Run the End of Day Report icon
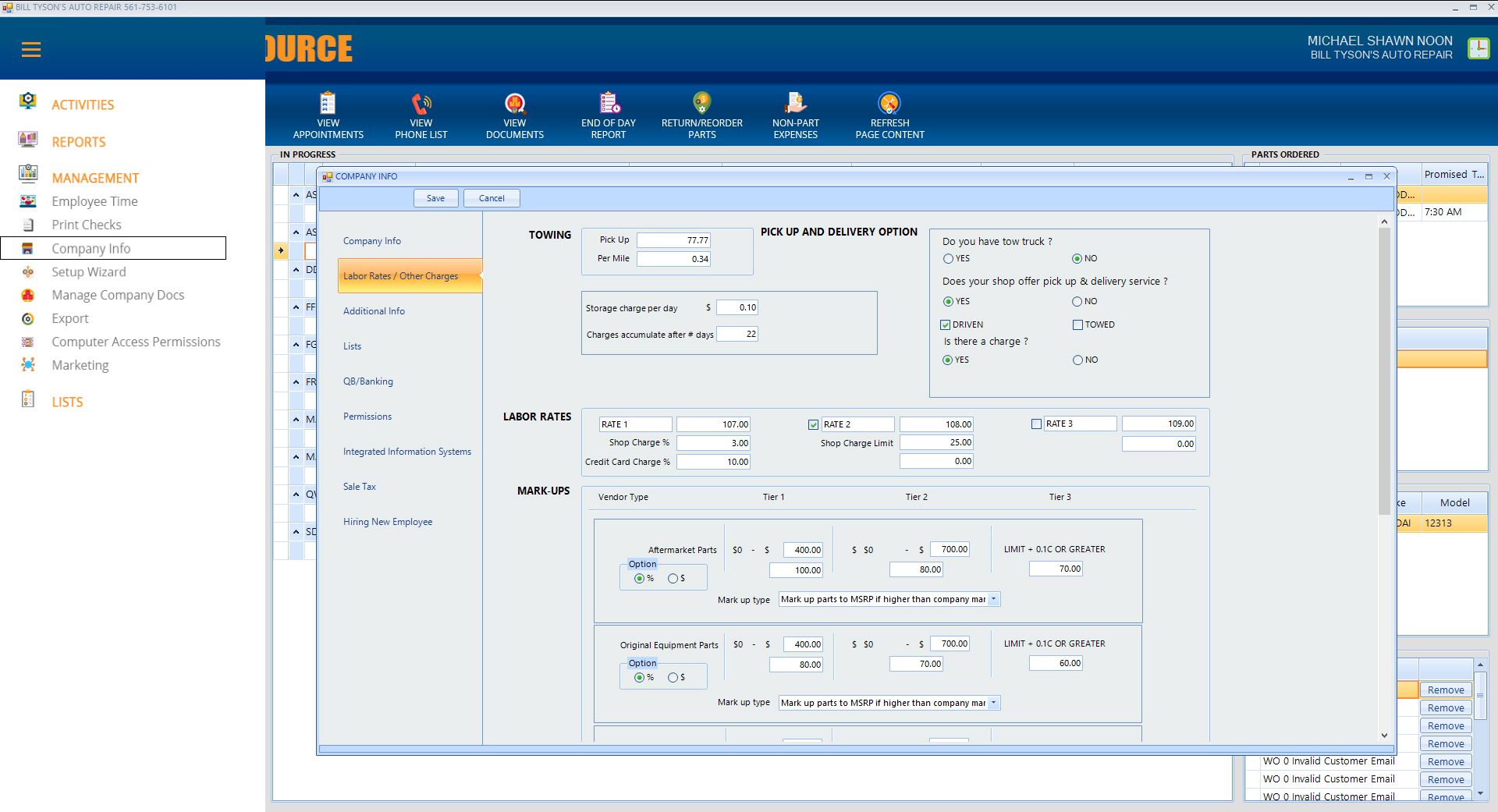Screen dimensions: 1498x812 609,104
